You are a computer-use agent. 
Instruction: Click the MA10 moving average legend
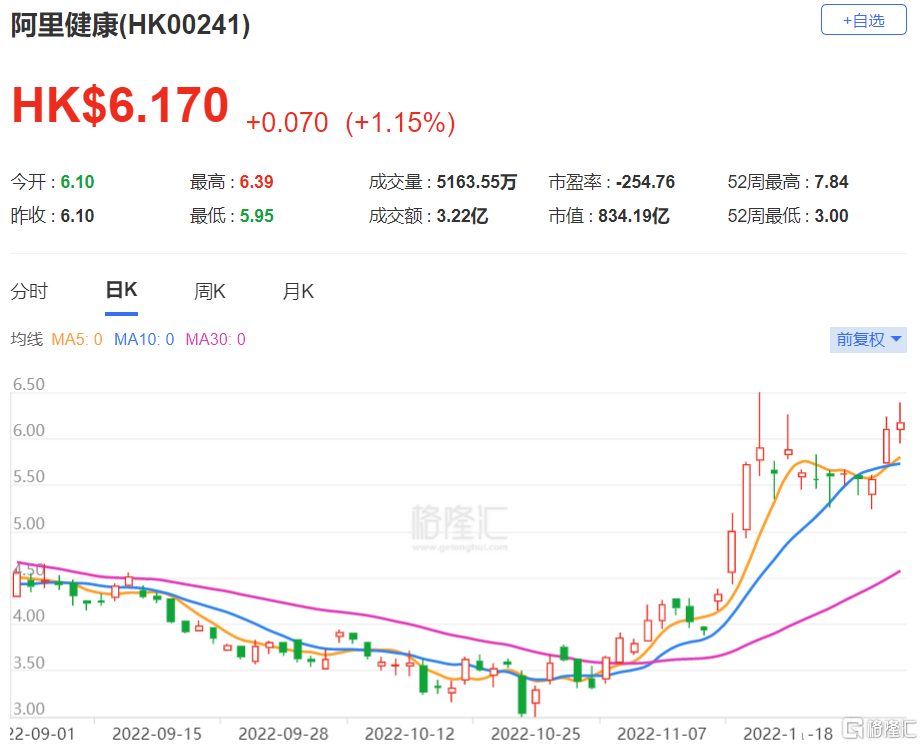(x=144, y=339)
